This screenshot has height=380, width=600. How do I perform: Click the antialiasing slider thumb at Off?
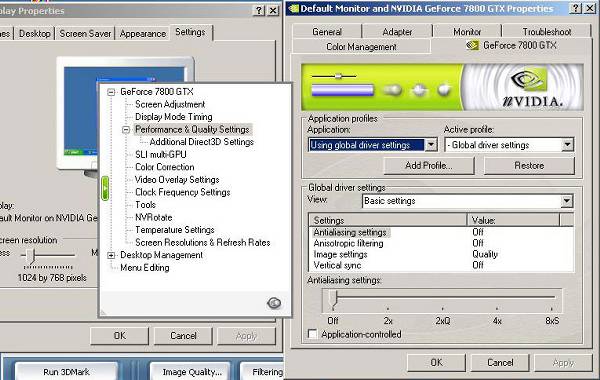333,298
